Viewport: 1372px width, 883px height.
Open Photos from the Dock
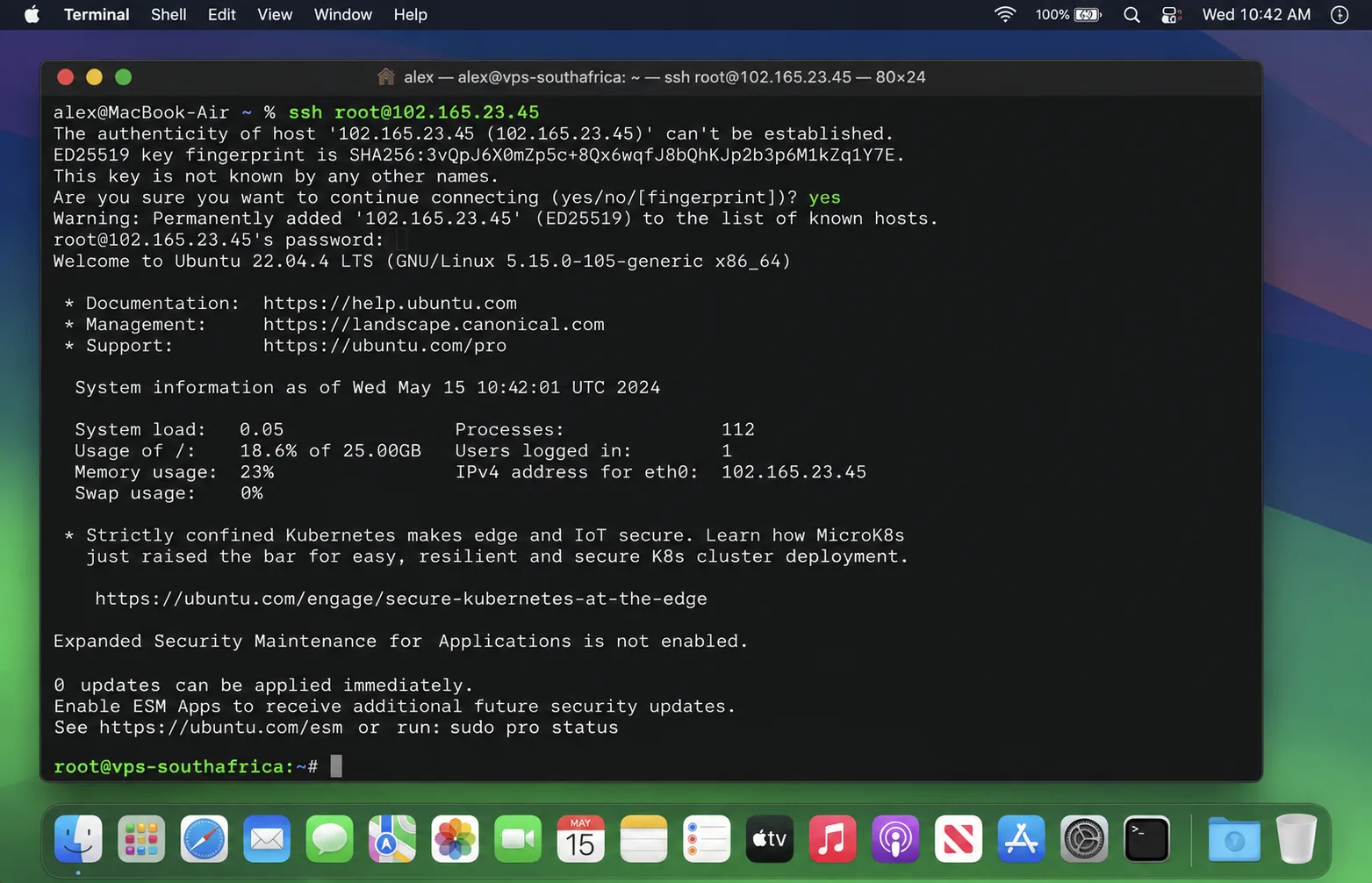point(455,839)
